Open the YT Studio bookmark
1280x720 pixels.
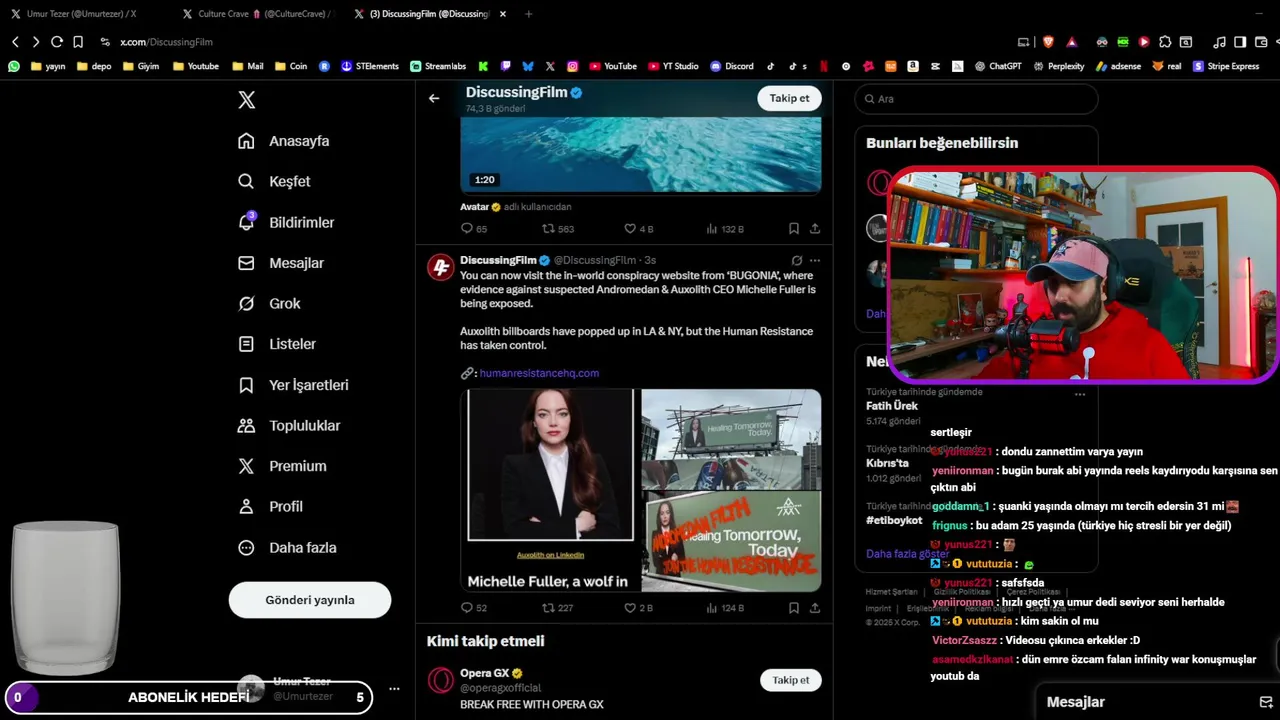click(672, 66)
